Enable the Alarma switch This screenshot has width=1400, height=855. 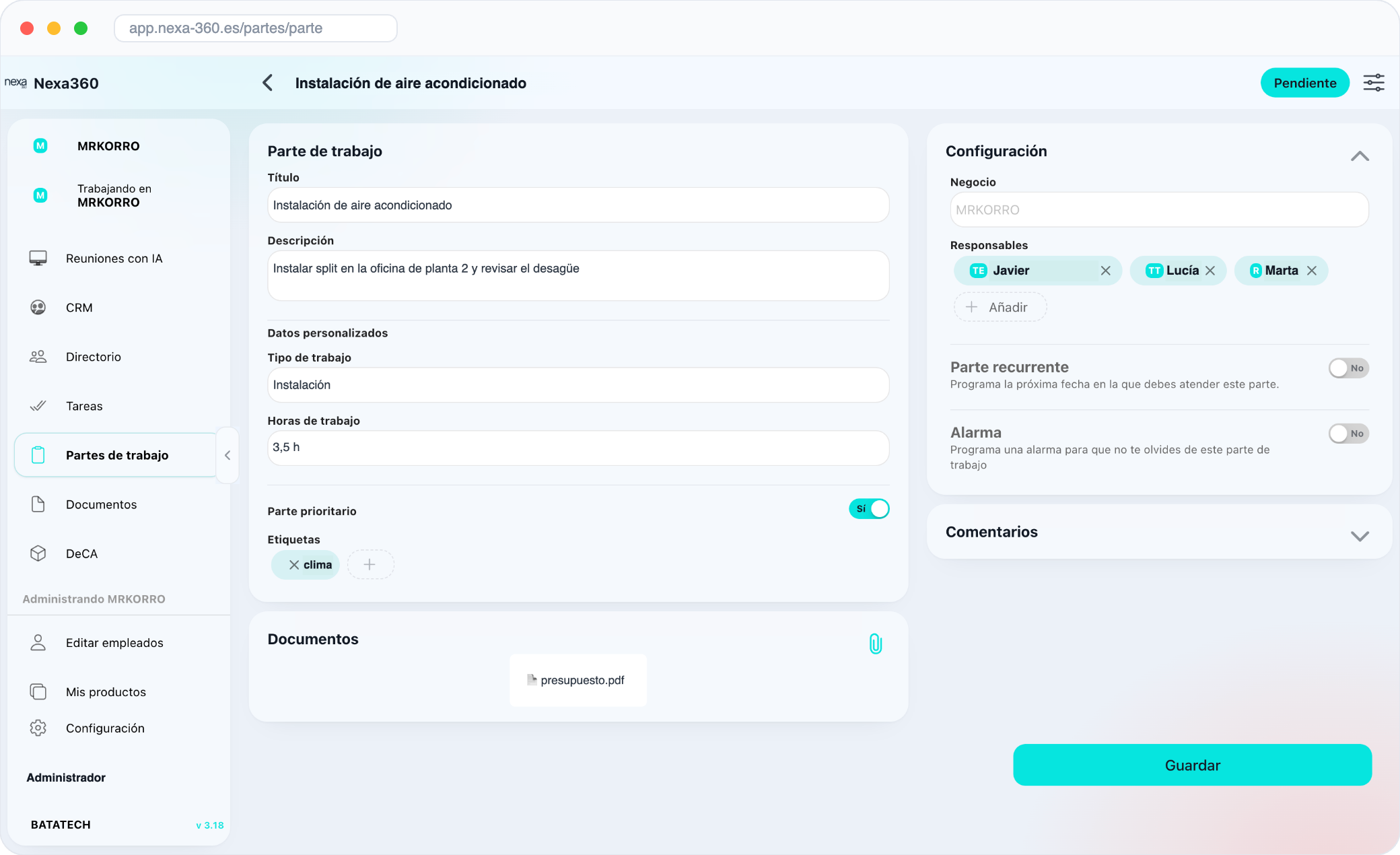click(x=1348, y=434)
